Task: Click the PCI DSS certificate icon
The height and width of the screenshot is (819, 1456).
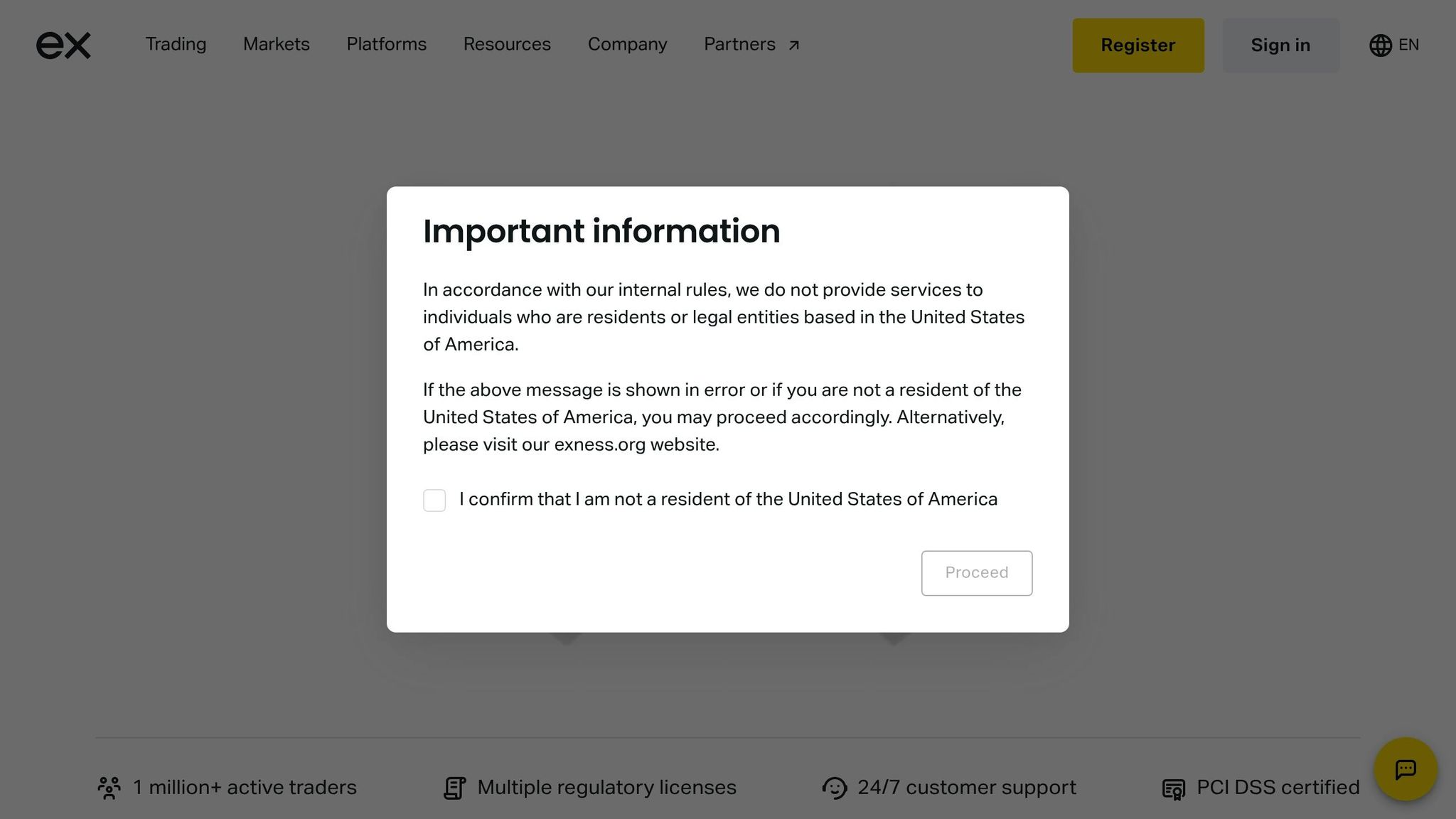Action: 1173,788
